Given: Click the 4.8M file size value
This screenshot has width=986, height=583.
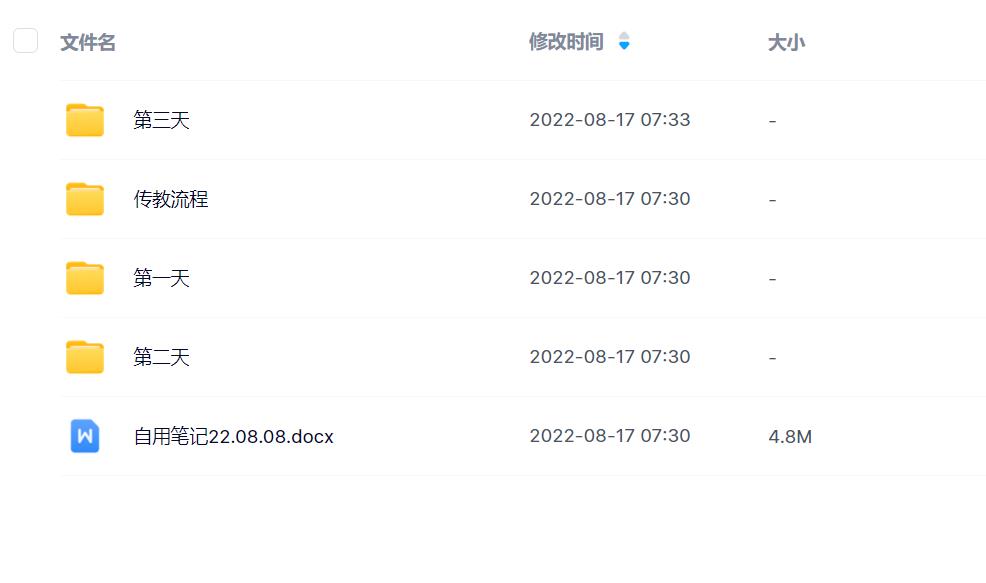Looking at the screenshot, I should click(790, 437).
